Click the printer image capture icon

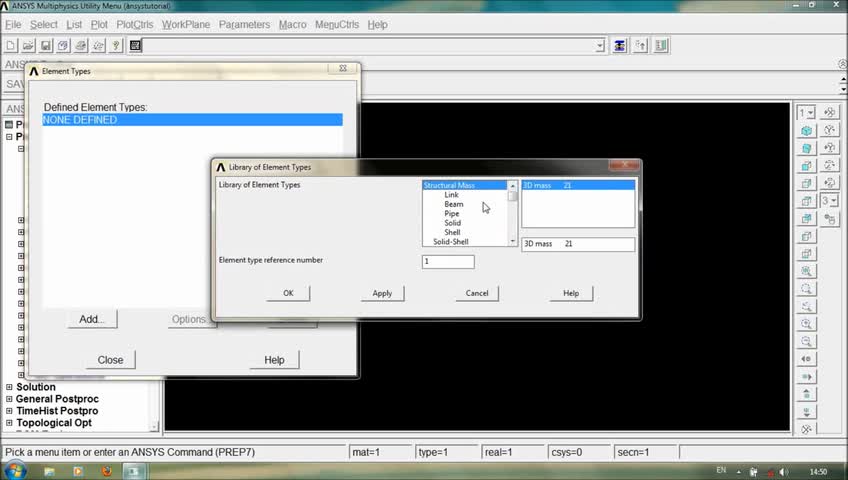pos(81,46)
